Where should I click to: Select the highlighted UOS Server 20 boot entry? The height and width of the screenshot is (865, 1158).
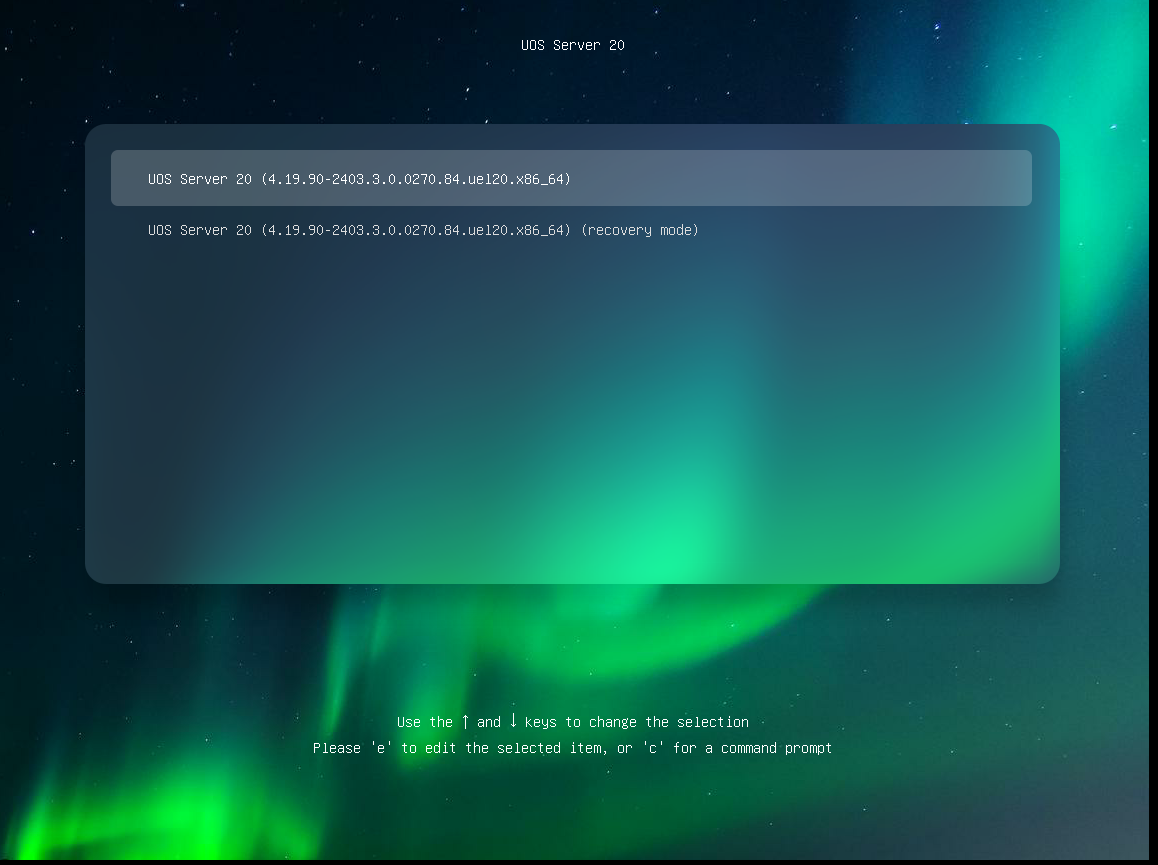coord(570,178)
